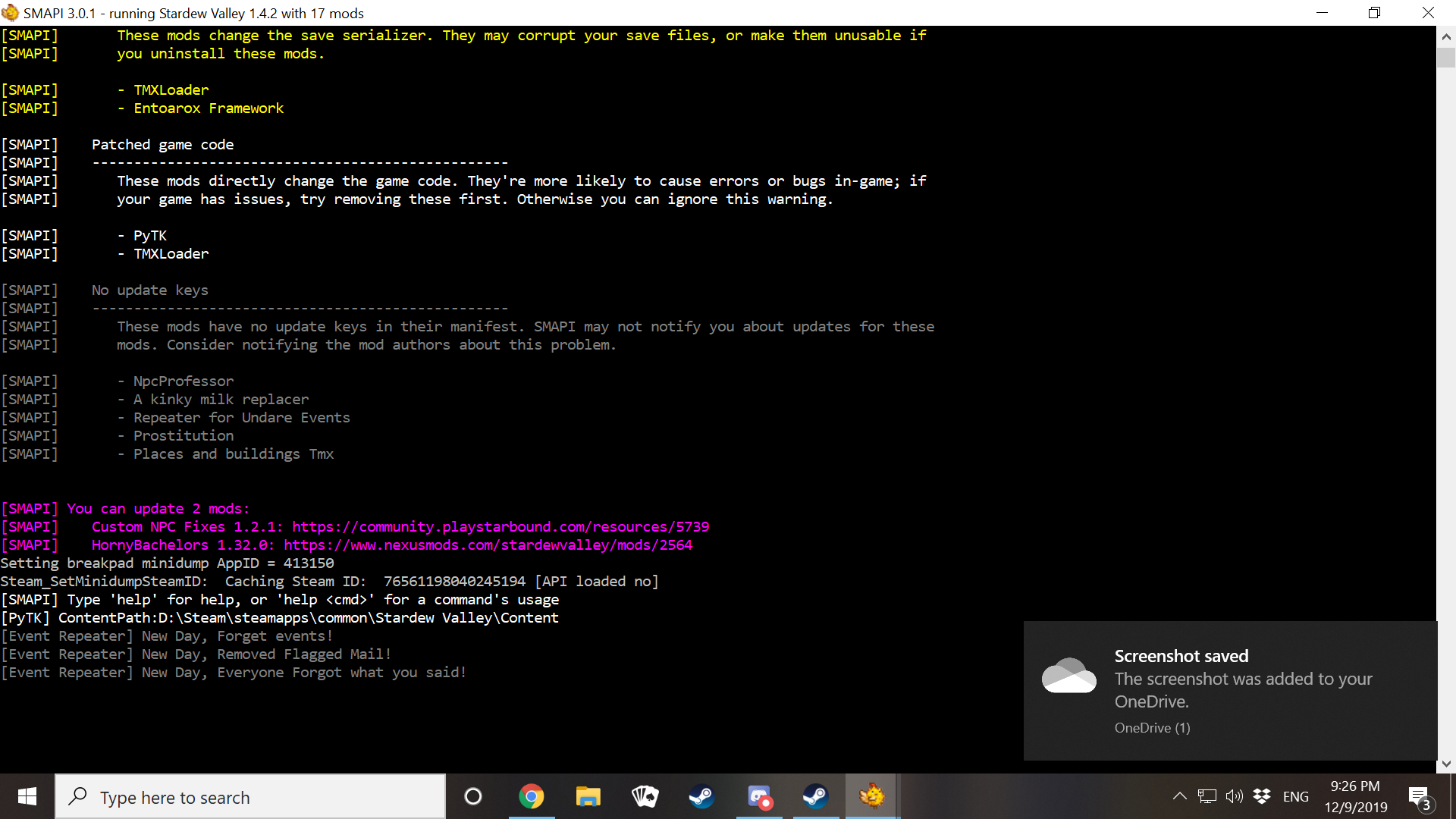Show hidden system tray icons

[1179, 796]
